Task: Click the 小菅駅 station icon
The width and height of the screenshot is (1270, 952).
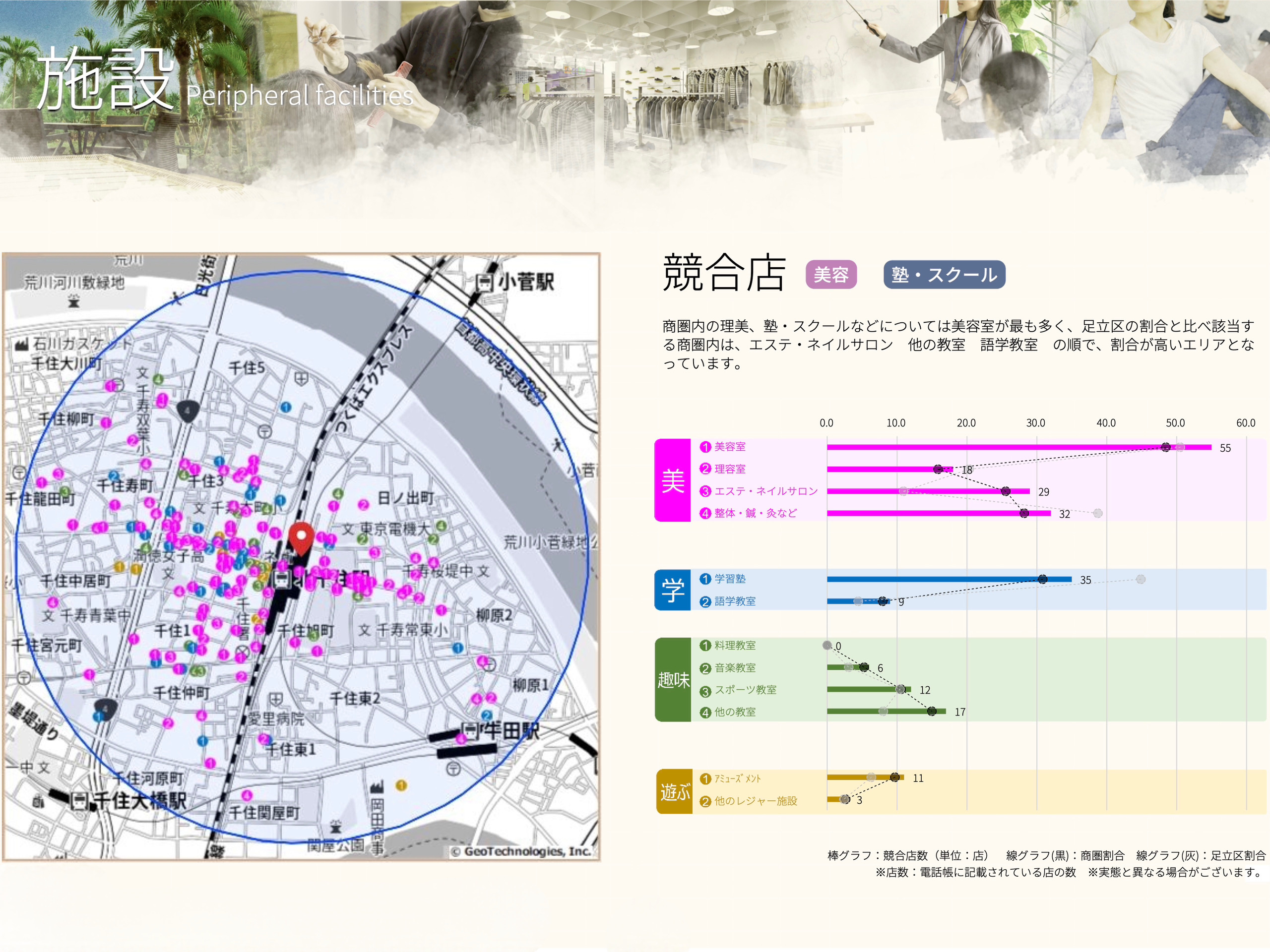Action: coord(485,282)
